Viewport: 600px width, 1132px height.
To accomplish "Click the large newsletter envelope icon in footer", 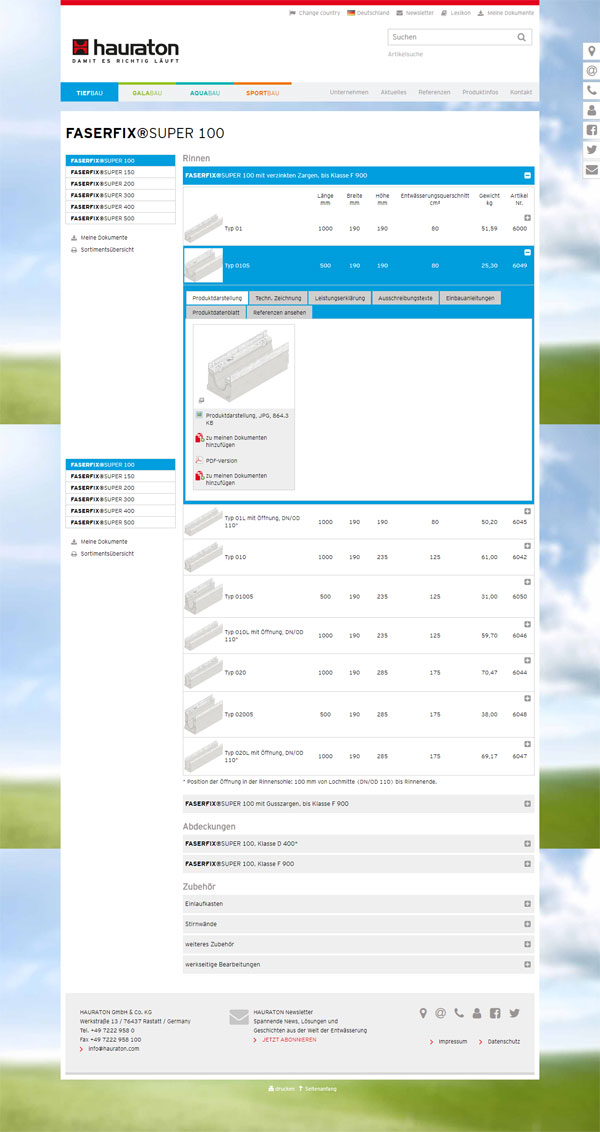I will click(239, 1017).
